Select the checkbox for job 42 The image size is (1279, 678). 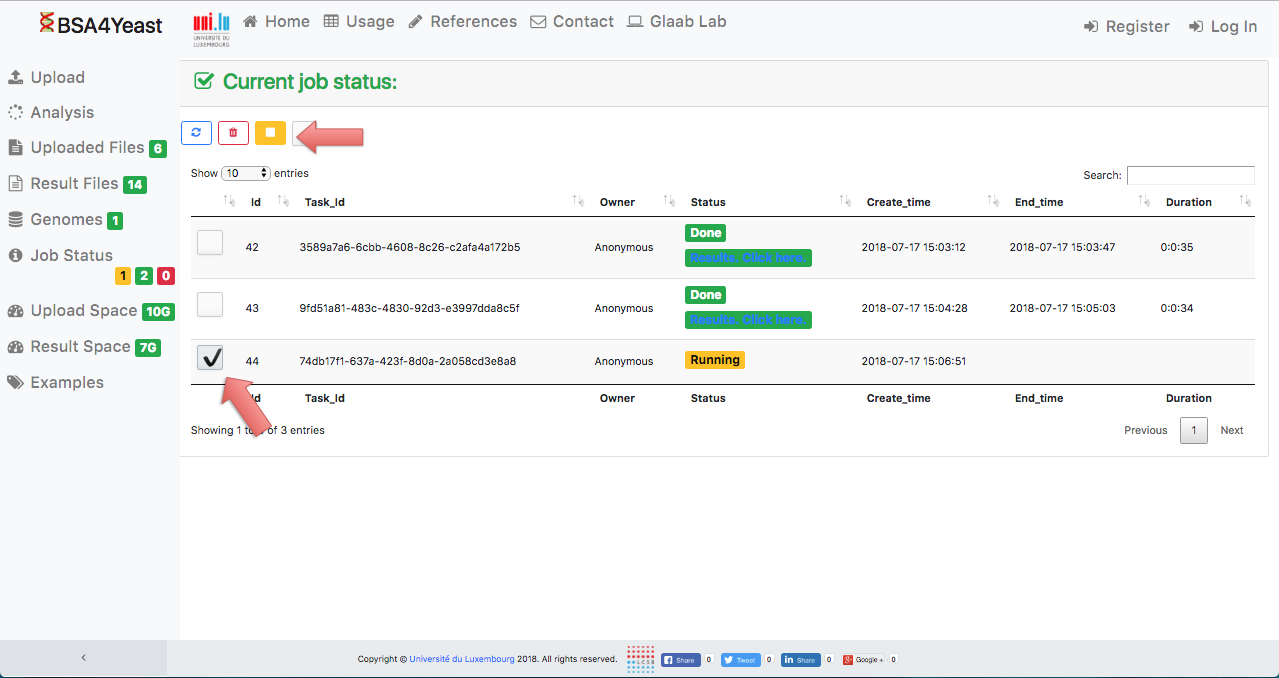tap(210, 243)
